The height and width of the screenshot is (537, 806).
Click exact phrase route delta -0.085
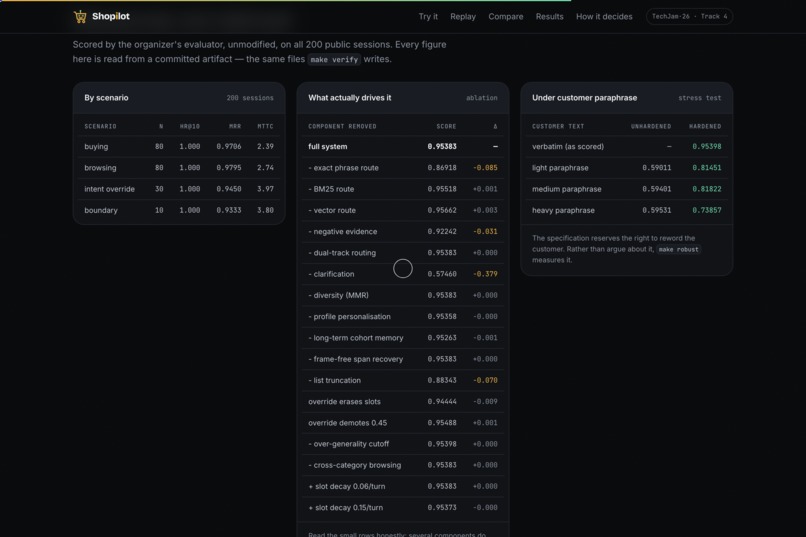point(485,168)
